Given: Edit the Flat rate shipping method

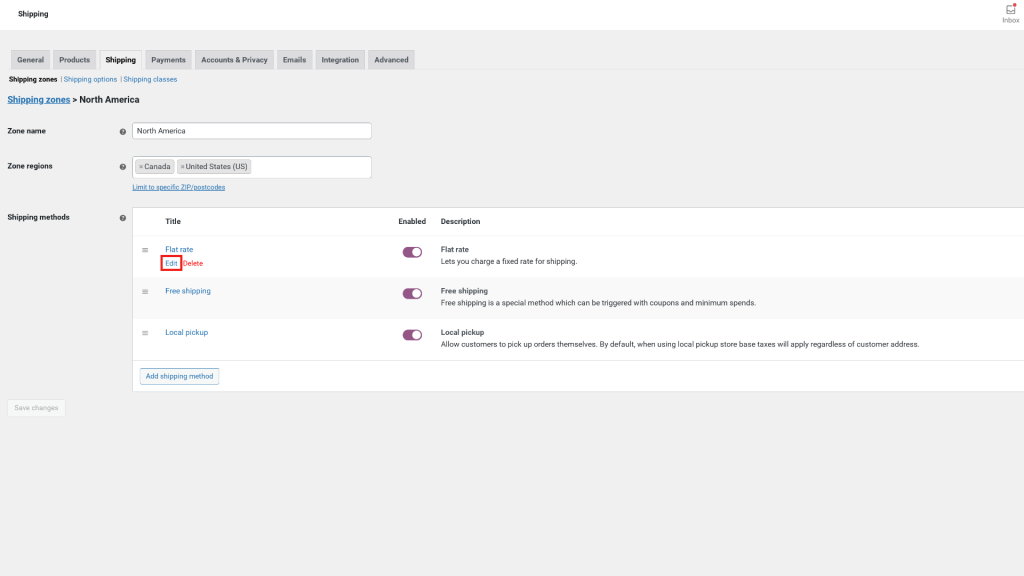Looking at the screenshot, I should point(171,263).
